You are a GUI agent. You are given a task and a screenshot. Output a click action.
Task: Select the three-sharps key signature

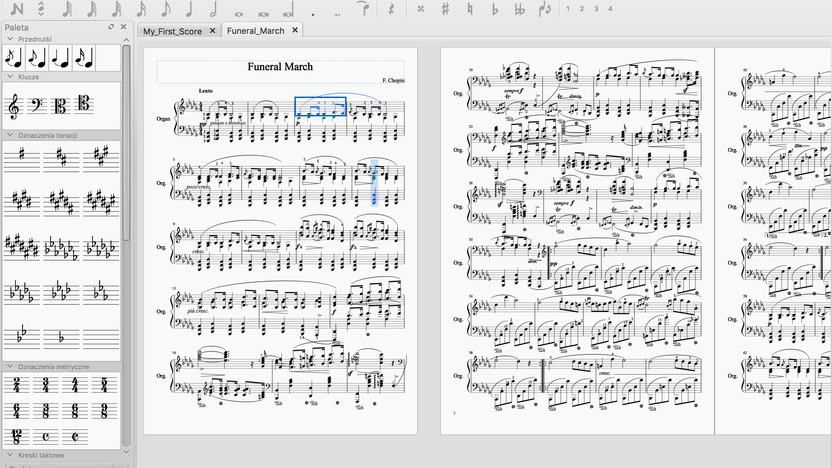tap(101, 158)
